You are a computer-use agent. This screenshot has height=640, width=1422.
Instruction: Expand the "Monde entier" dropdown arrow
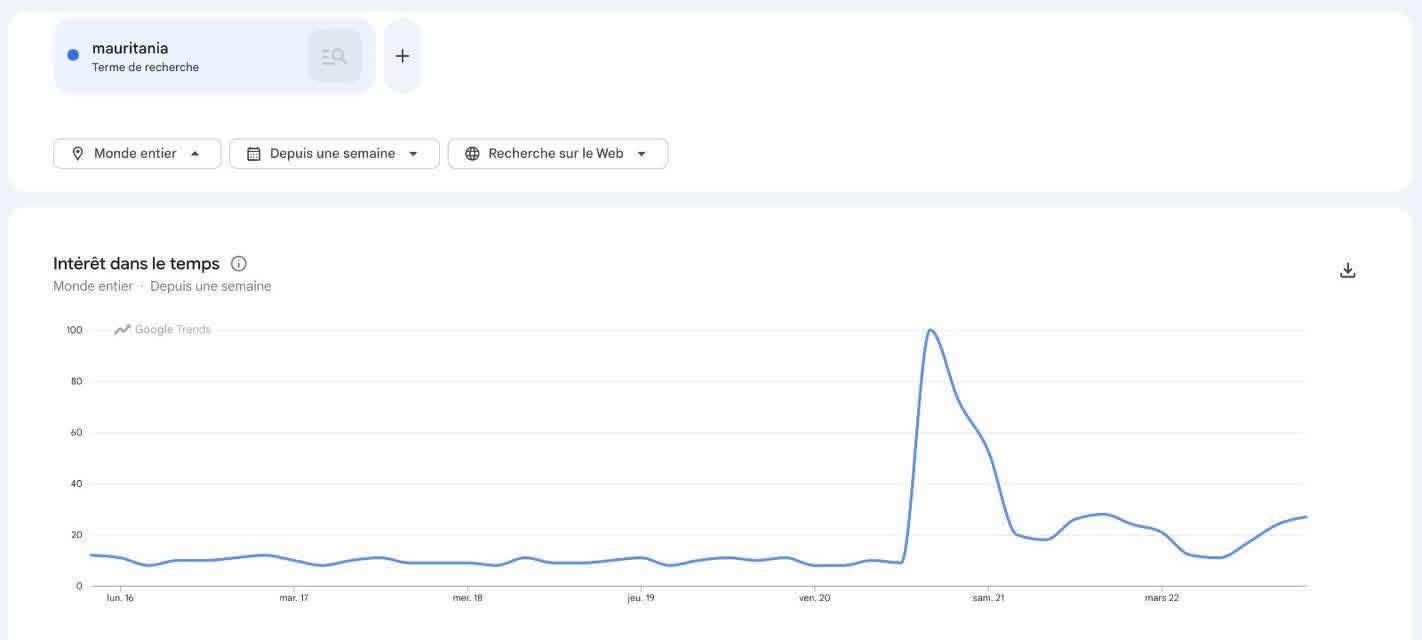click(x=195, y=154)
